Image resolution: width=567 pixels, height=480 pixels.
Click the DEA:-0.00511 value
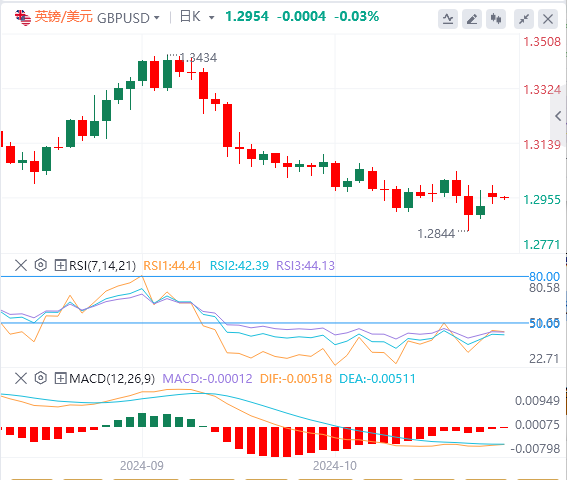378,378
